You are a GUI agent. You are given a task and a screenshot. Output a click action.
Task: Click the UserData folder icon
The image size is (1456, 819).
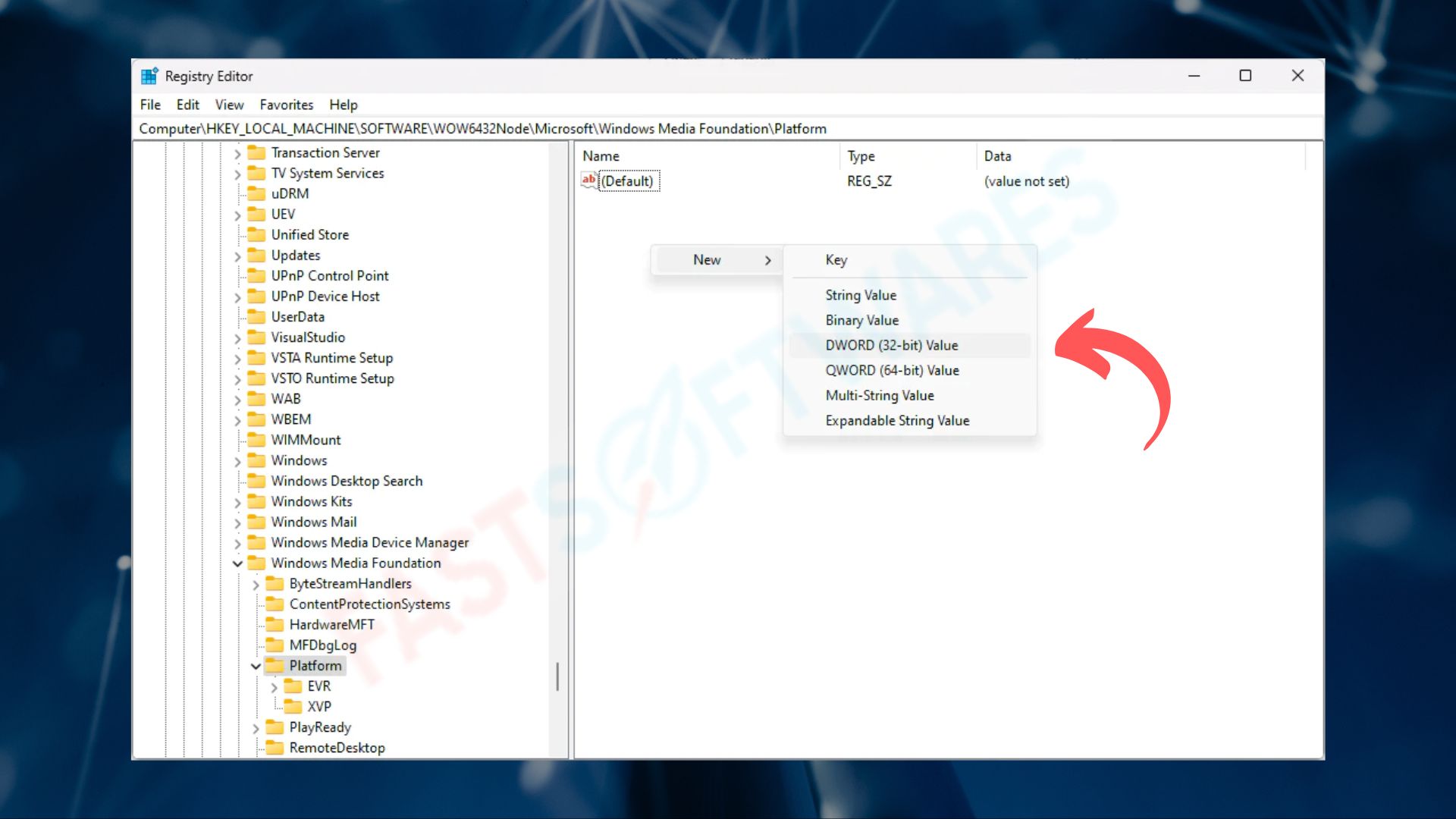coord(257,316)
